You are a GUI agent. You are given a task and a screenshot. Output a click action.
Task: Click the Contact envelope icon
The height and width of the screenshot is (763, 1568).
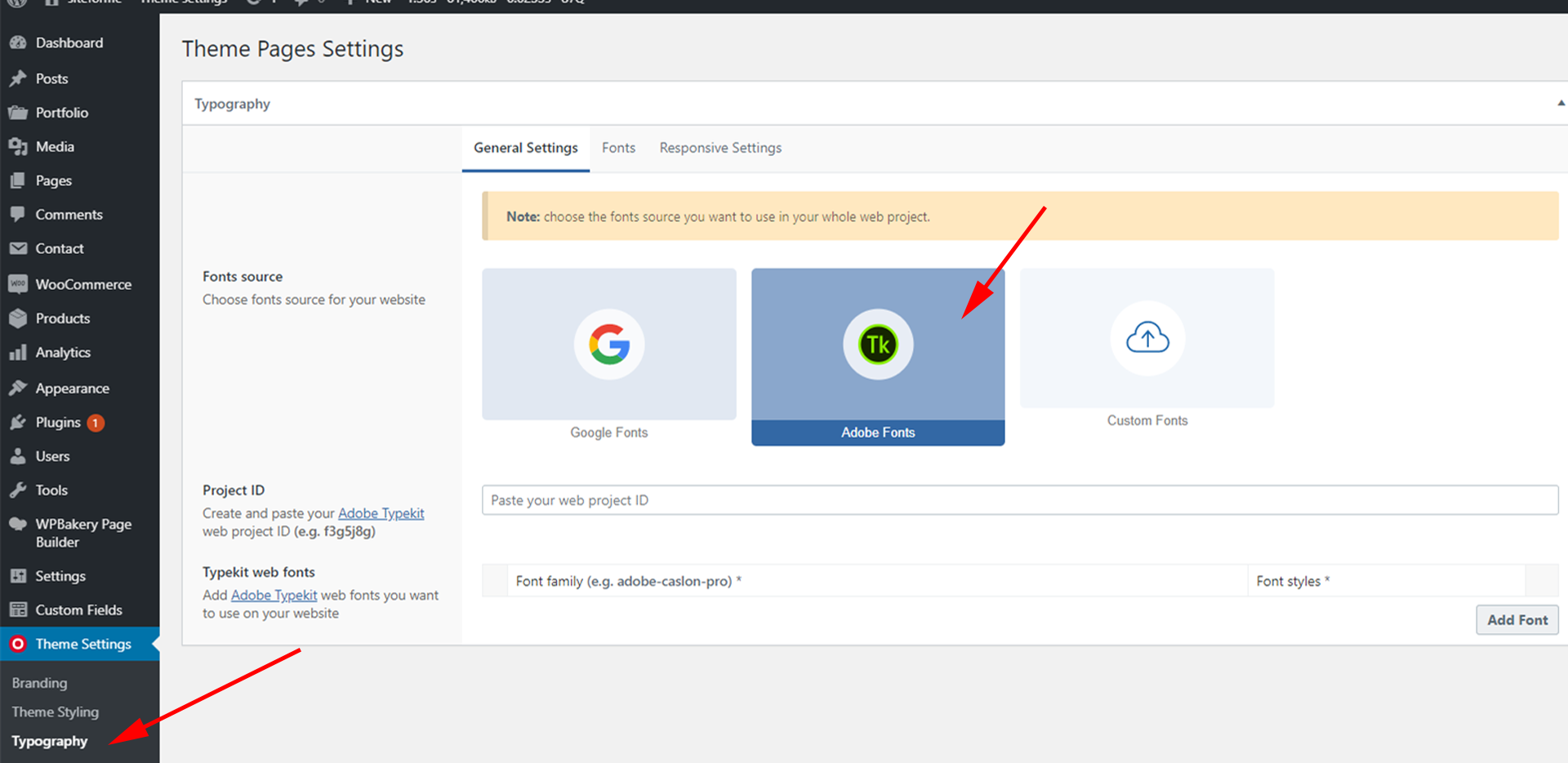click(18, 248)
